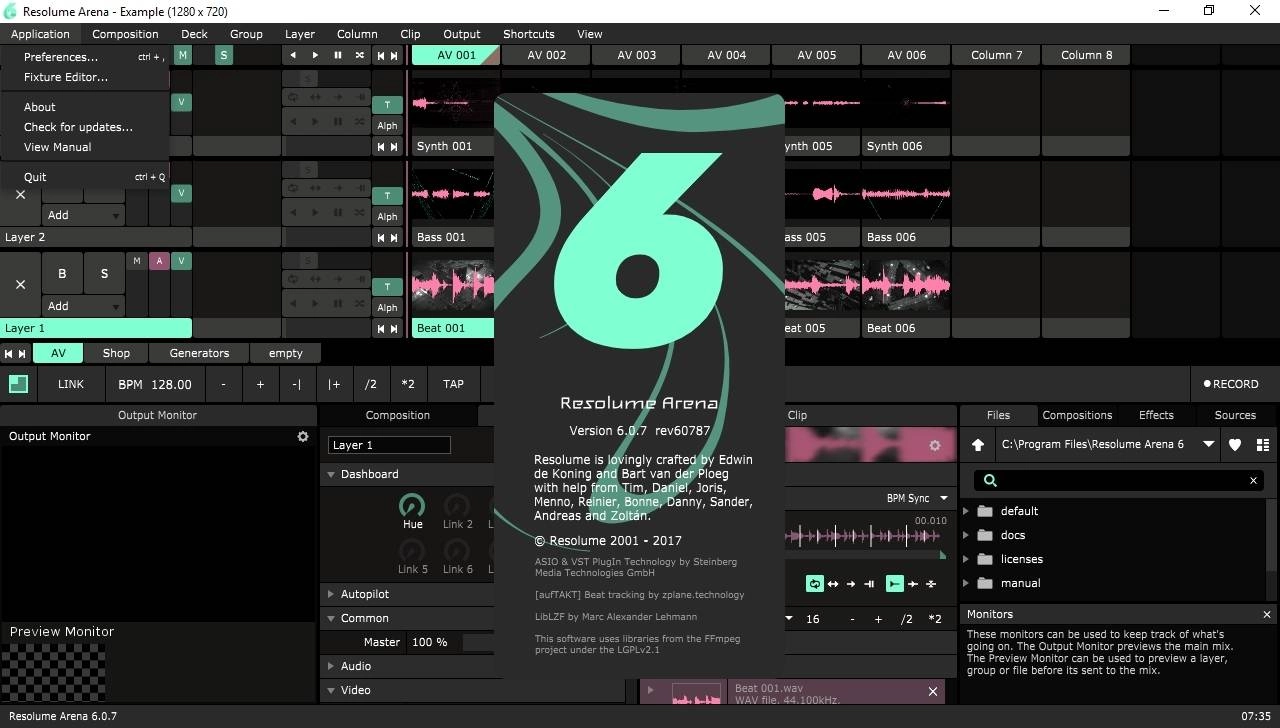Select clip play-once-and-hold mode icon
Screen dimensions: 1280x728
[869, 584]
